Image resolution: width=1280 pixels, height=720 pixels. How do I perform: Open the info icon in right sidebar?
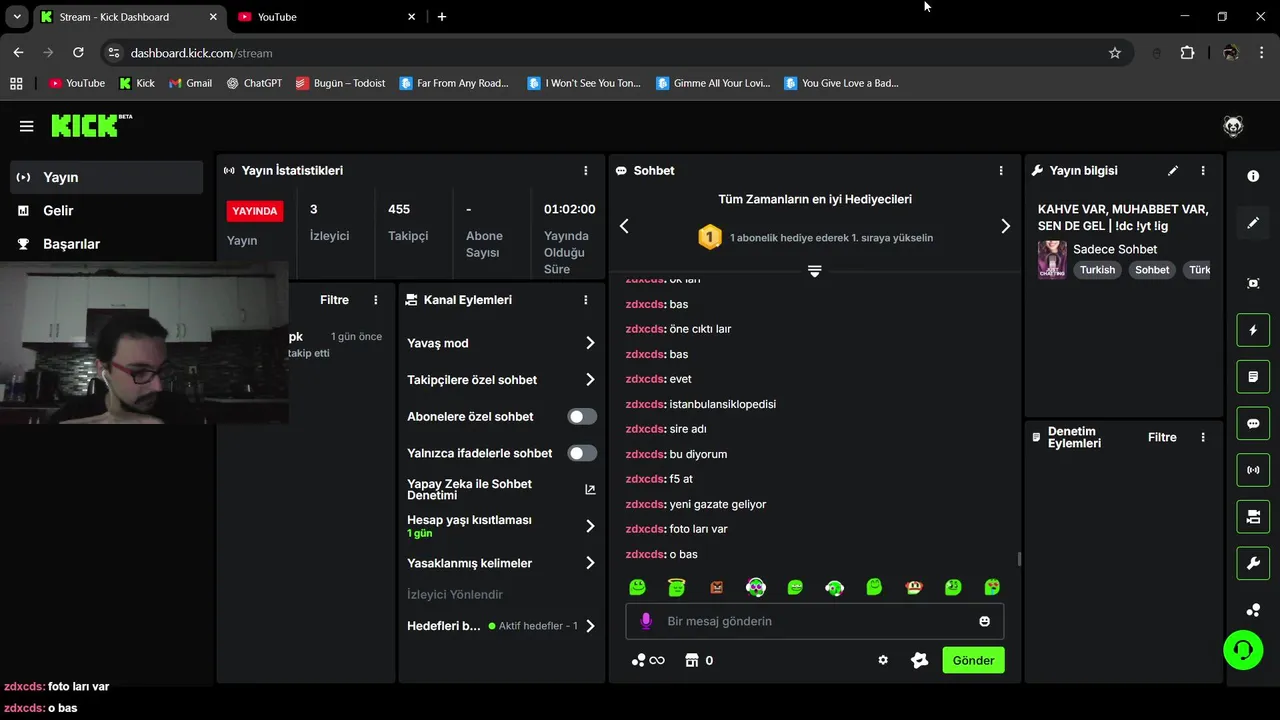click(x=1253, y=176)
